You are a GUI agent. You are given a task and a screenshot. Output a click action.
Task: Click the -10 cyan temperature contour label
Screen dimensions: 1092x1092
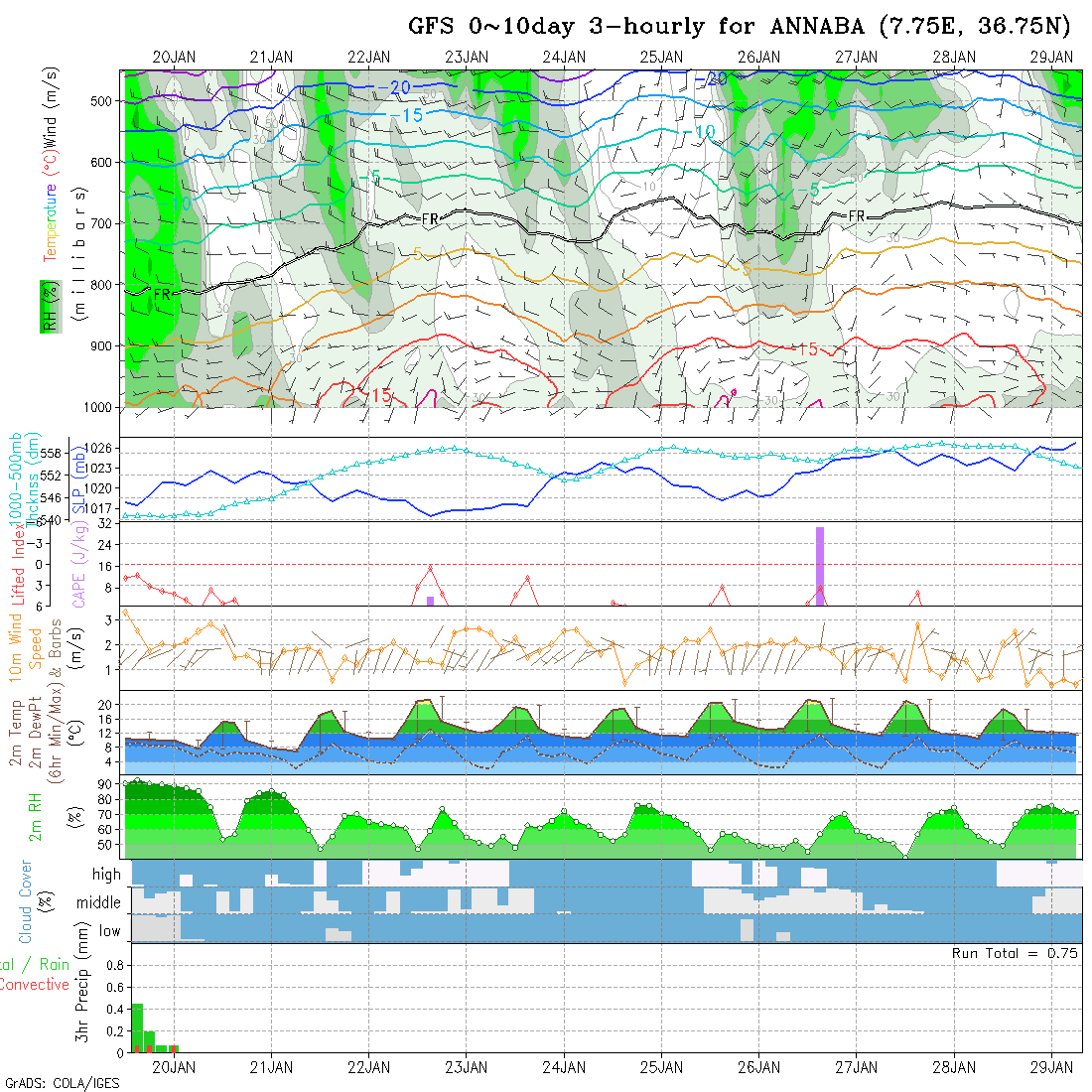[703, 132]
